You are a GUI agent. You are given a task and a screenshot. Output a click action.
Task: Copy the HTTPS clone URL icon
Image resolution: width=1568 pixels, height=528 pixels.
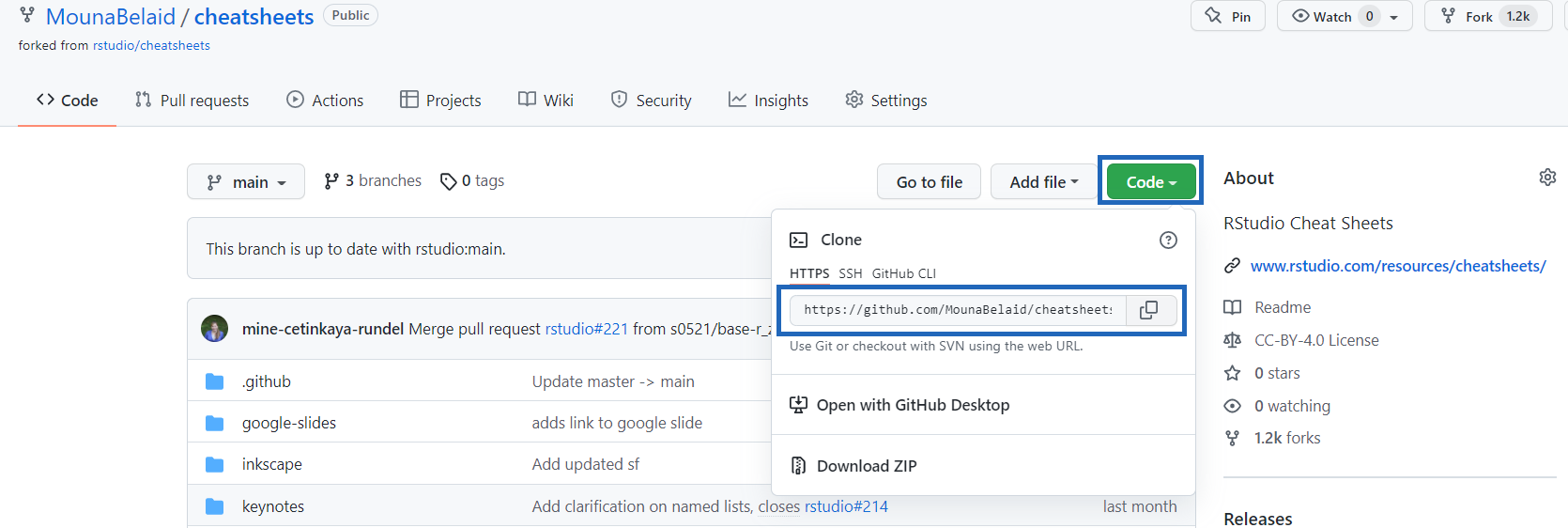coord(1148,310)
